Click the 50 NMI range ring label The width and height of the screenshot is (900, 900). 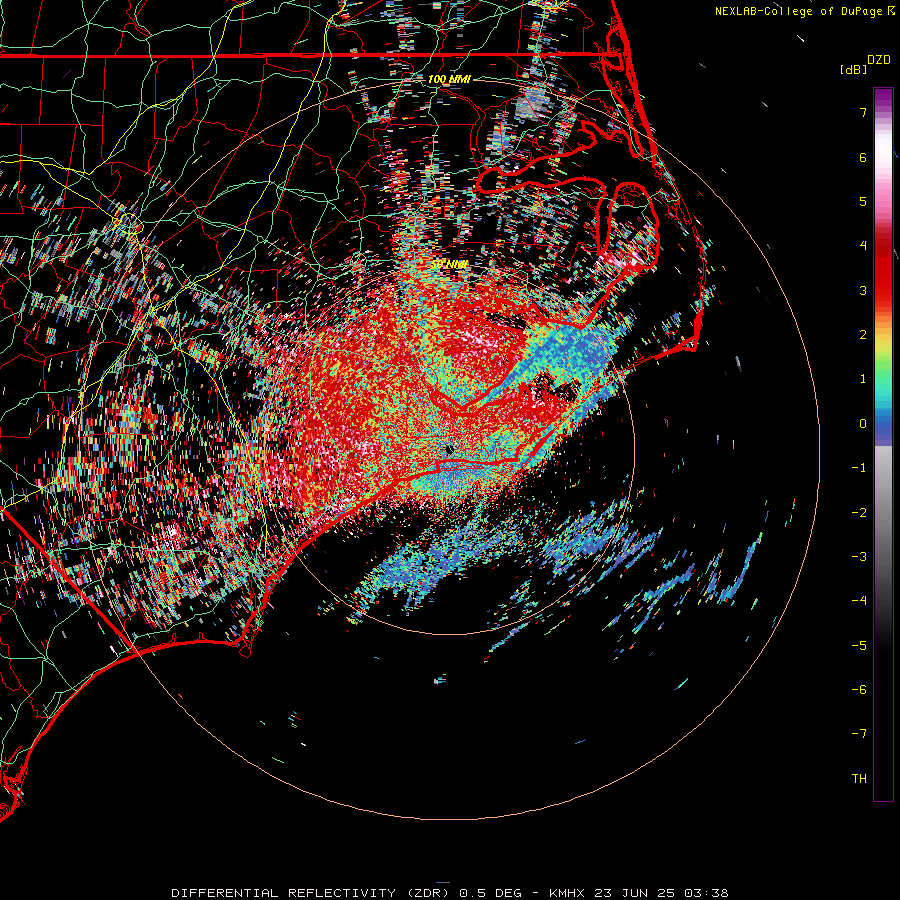[450, 265]
